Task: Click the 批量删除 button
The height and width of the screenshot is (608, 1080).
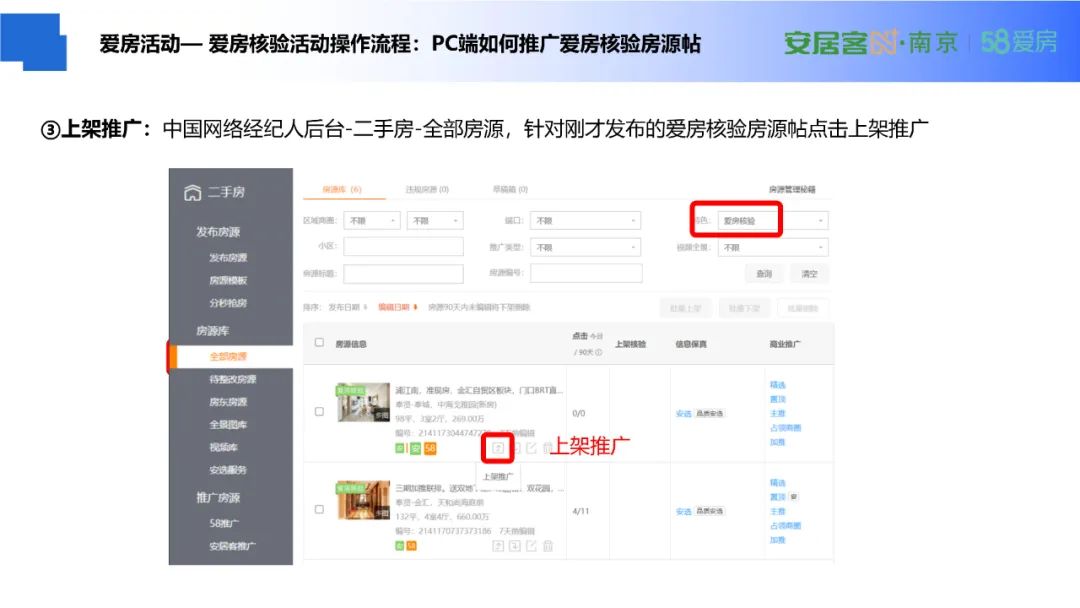Action: point(803,308)
